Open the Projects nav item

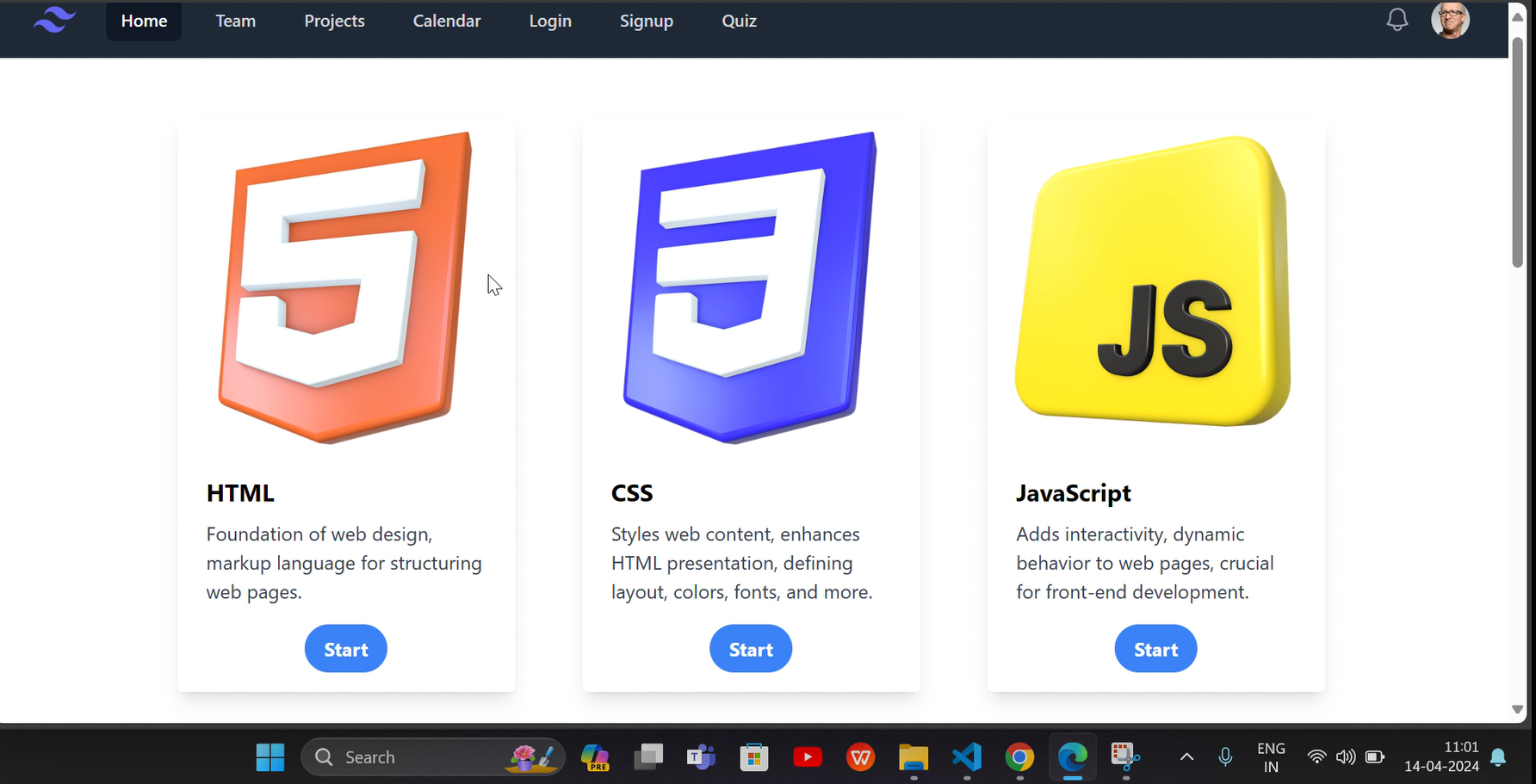[334, 21]
